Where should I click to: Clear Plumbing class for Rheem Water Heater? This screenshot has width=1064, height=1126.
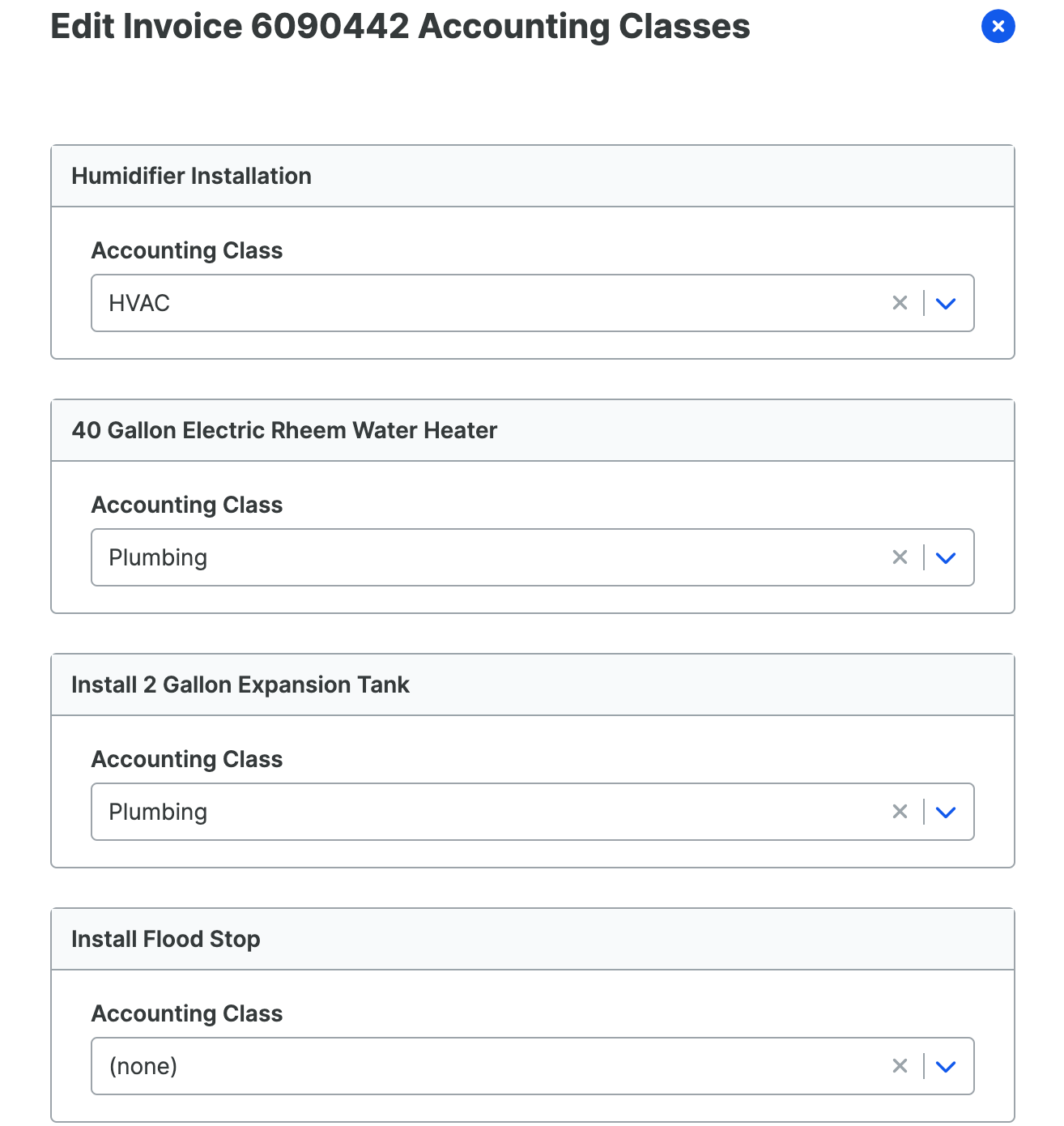tap(900, 557)
